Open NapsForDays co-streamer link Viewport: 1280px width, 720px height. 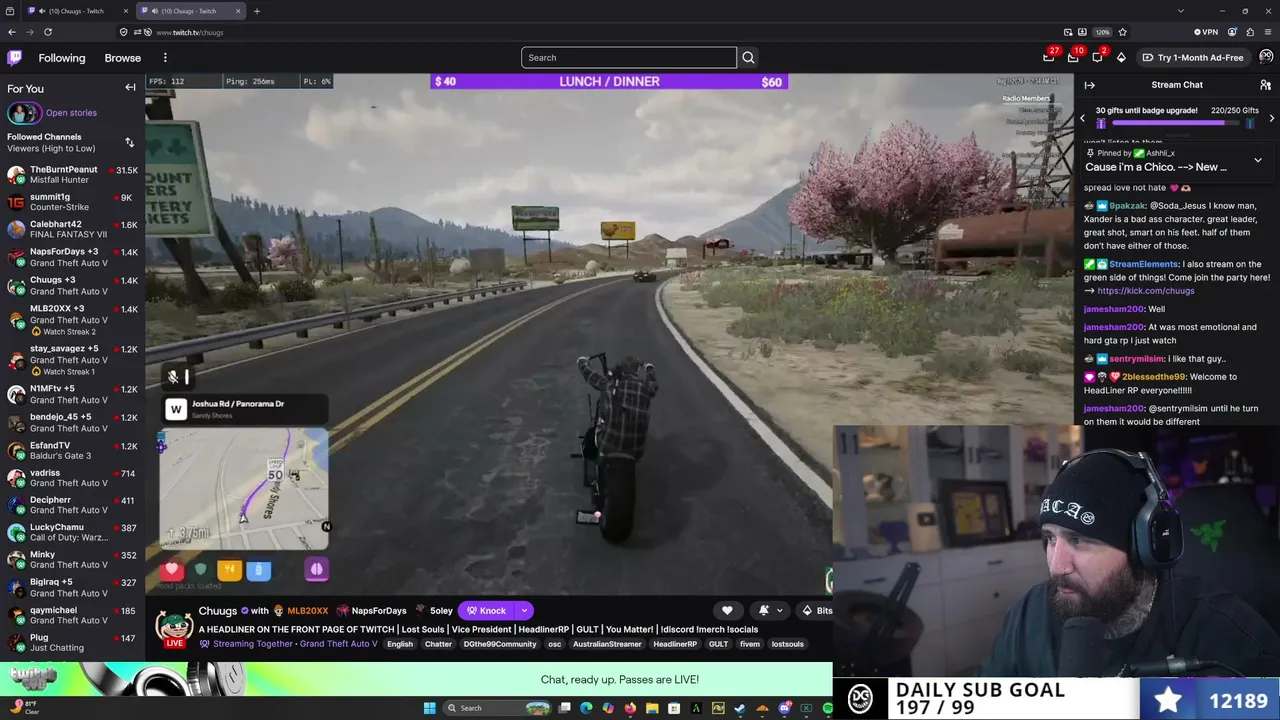(379, 611)
